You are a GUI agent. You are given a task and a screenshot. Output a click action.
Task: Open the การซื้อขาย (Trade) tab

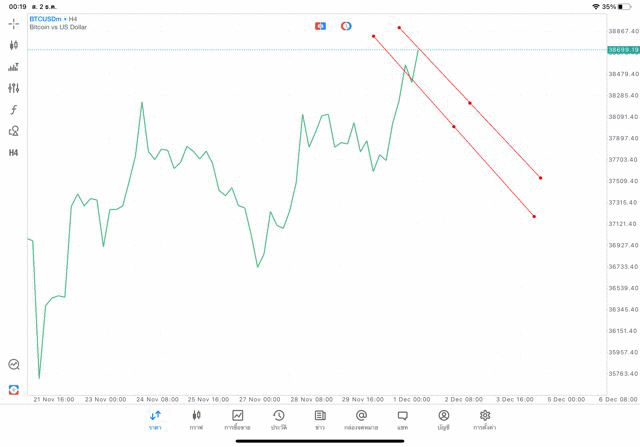click(x=237, y=420)
